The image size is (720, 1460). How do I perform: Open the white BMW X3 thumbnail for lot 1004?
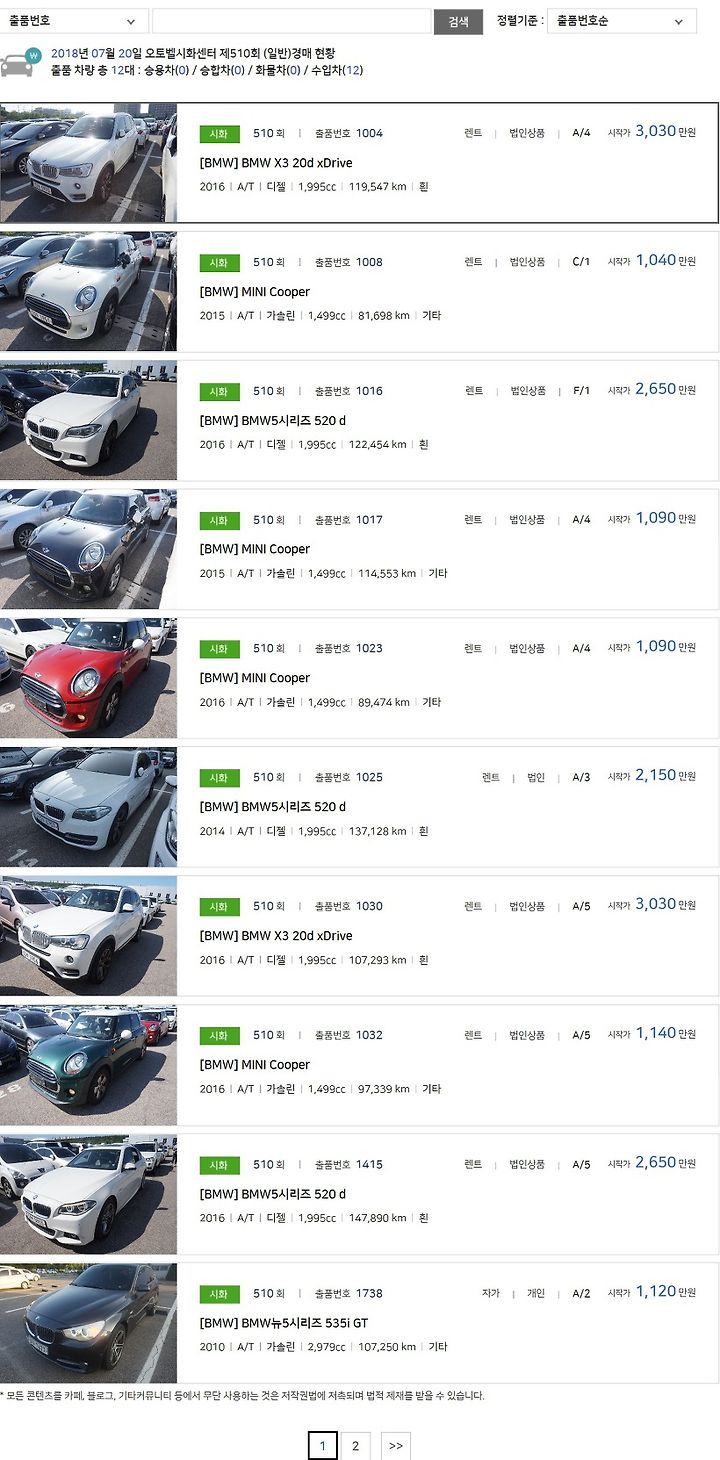click(x=88, y=162)
